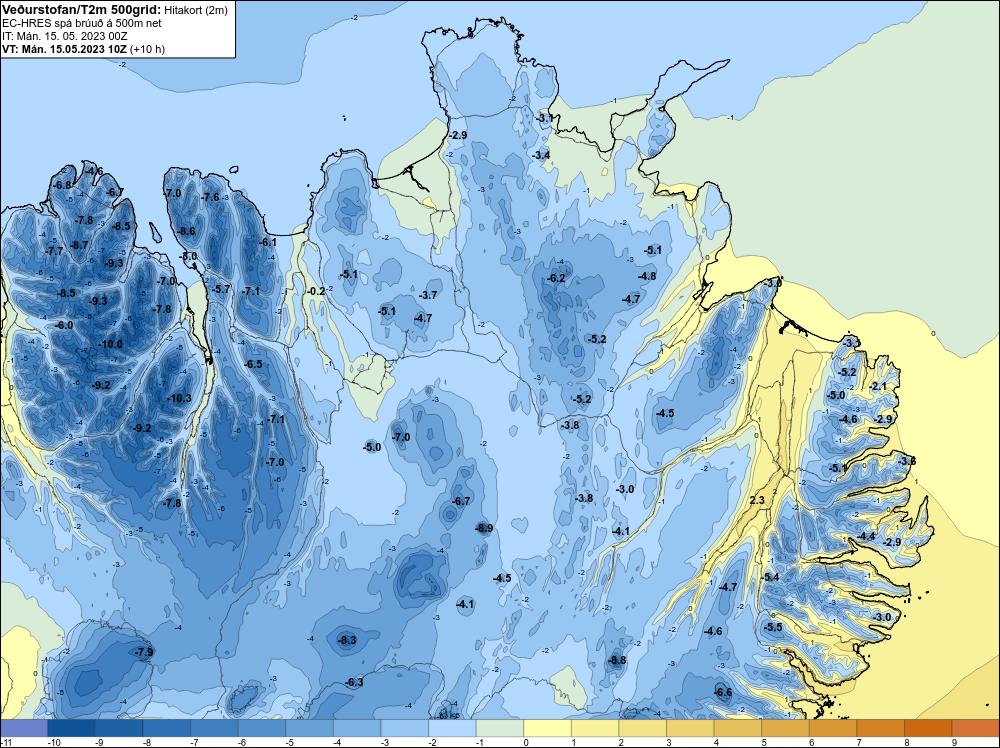Click the 2.3 positive temperature label
Image resolution: width=1000 pixels, height=748 pixels.
[757, 501]
